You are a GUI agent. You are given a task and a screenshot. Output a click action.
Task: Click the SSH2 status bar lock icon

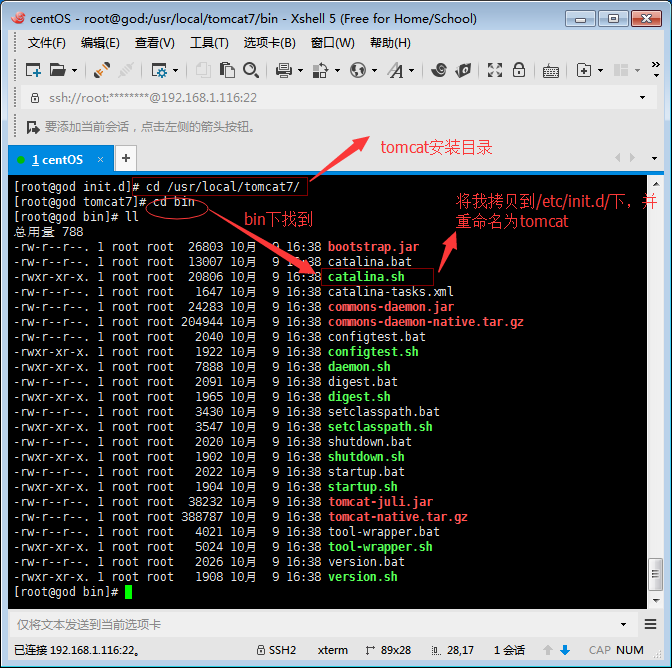(x=261, y=650)
